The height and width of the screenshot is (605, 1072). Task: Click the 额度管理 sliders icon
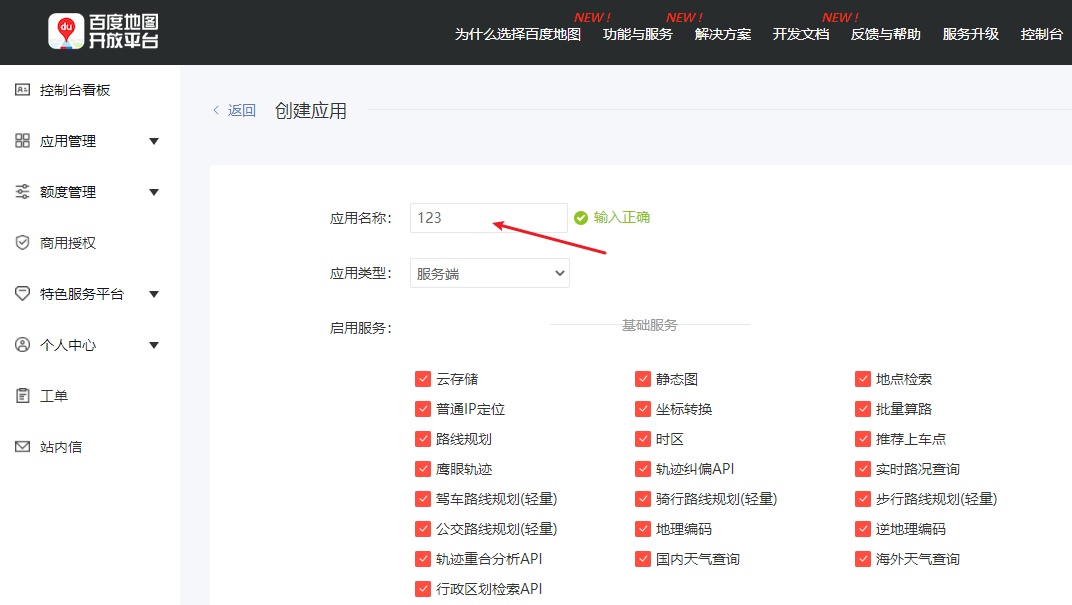(23, 191)
